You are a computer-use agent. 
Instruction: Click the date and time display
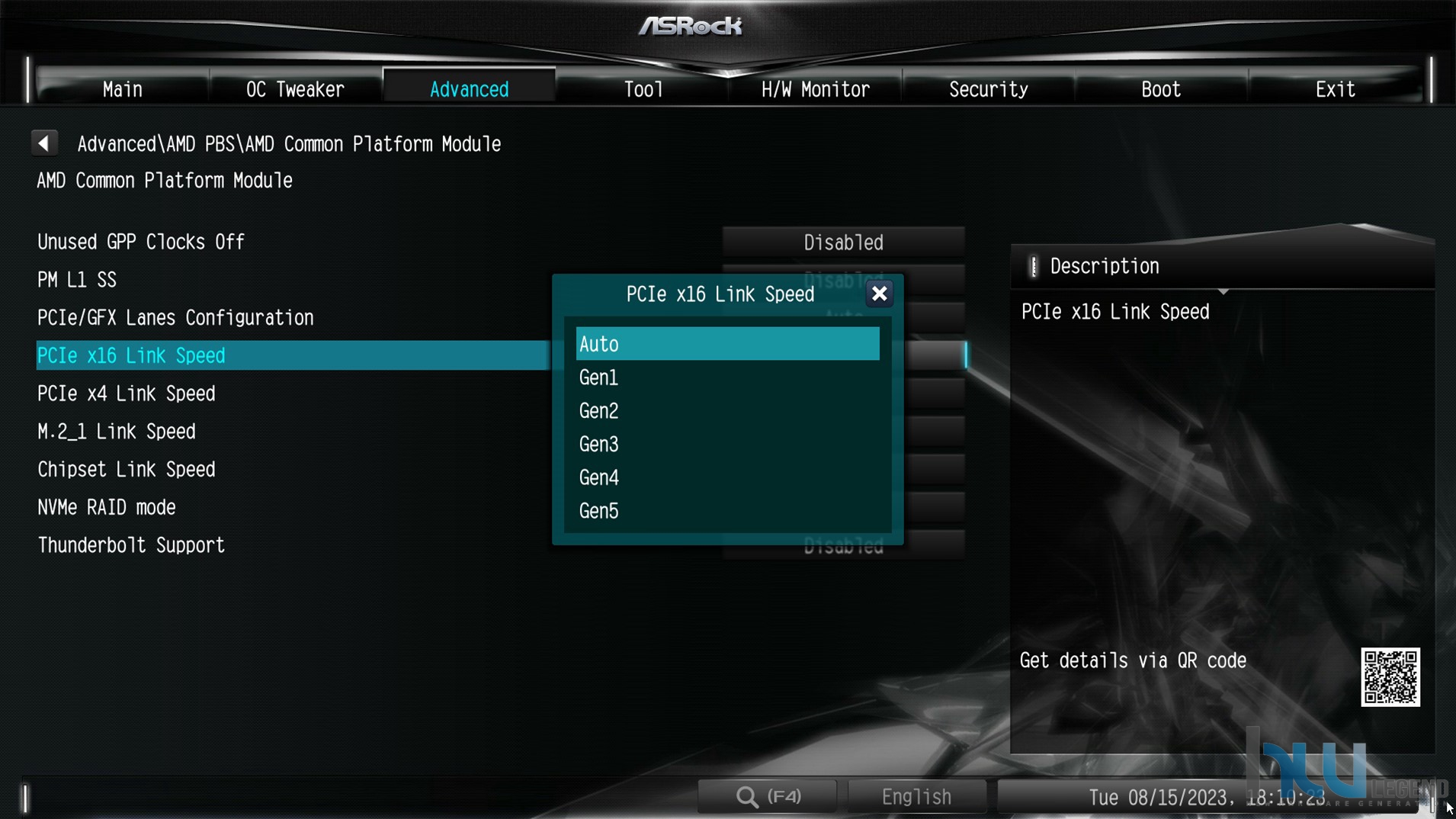point(1207,798)
